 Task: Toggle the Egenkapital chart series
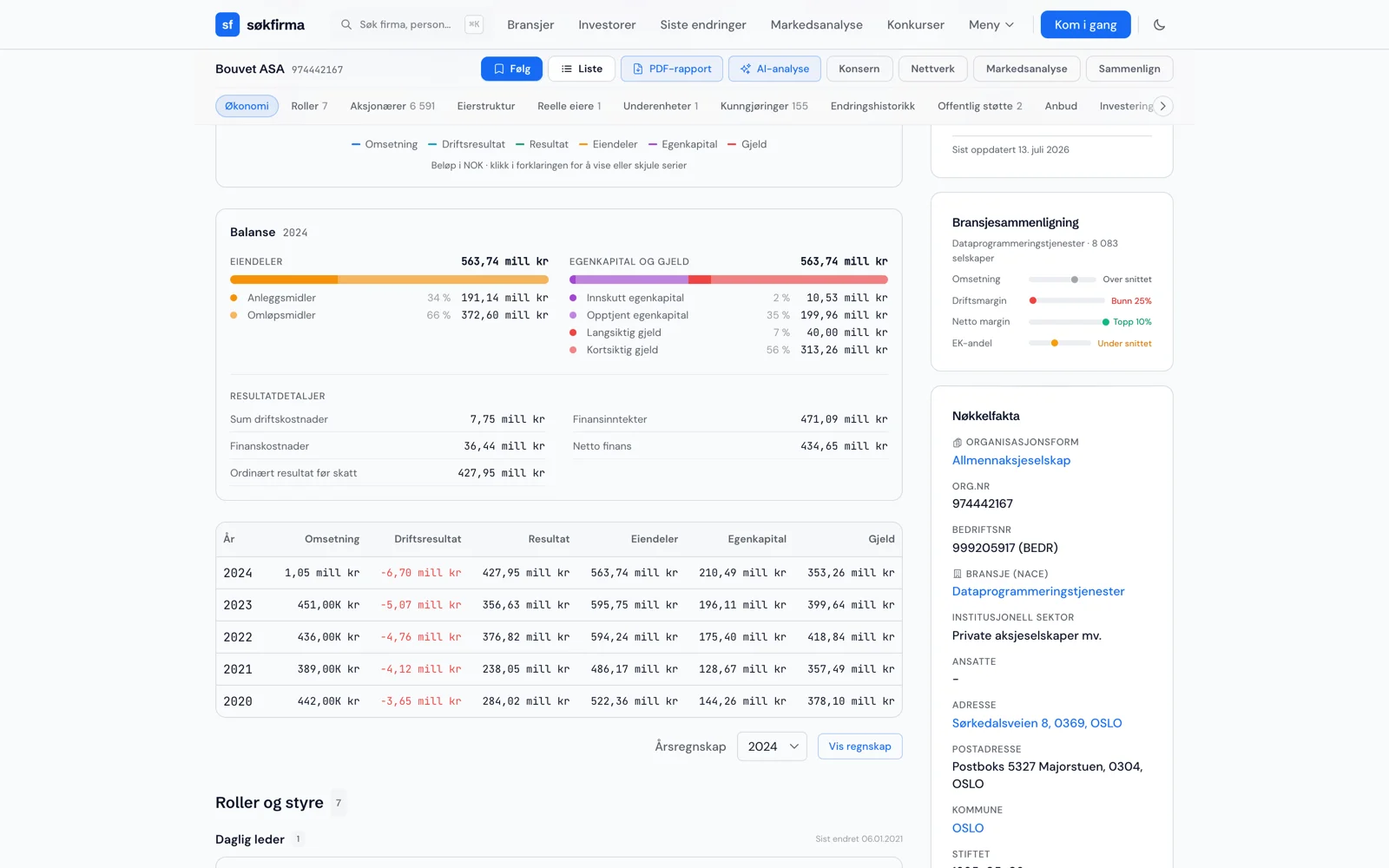pyautogui.click(x=682, y=144)
